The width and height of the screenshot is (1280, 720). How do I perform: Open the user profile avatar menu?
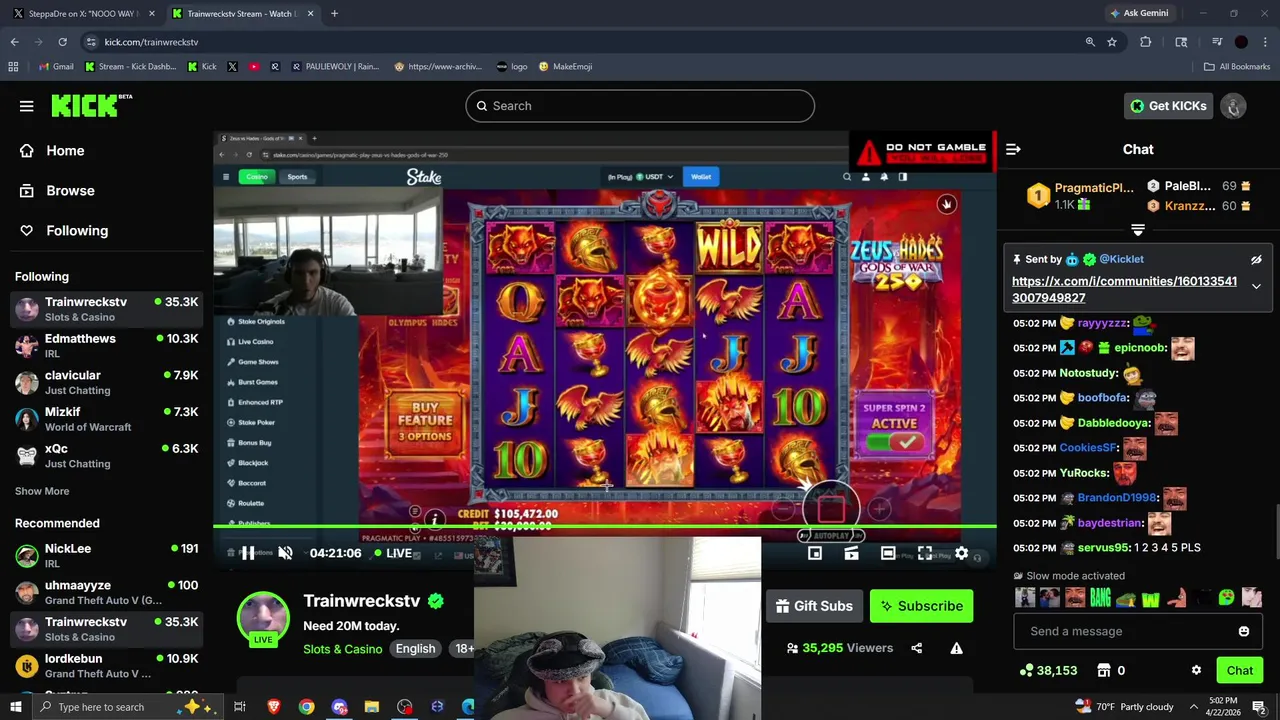(x=1233, y=106)
